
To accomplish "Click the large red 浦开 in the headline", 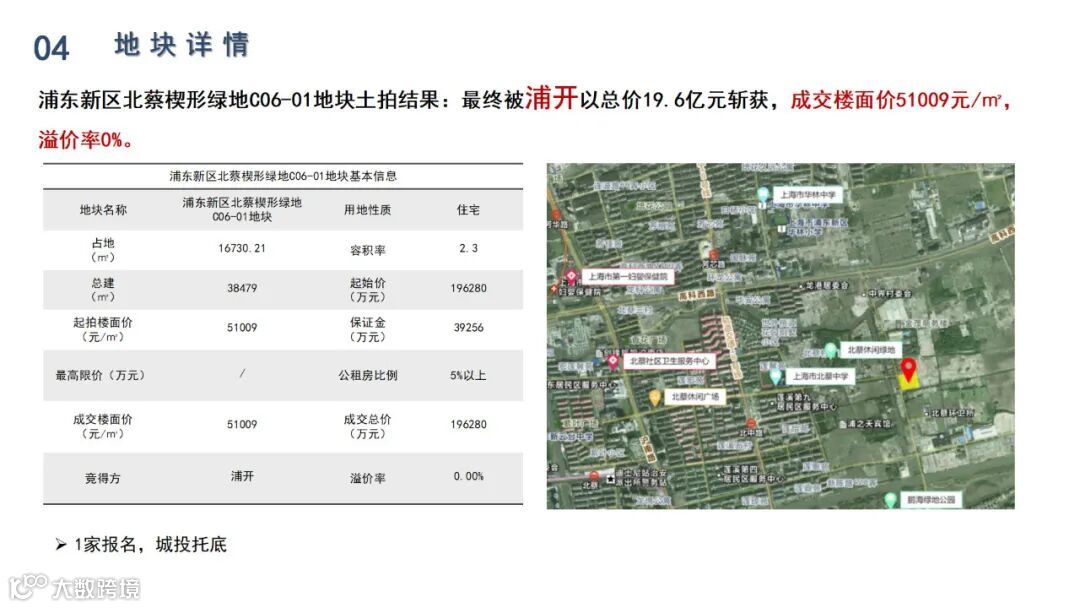I will [551, 98].
